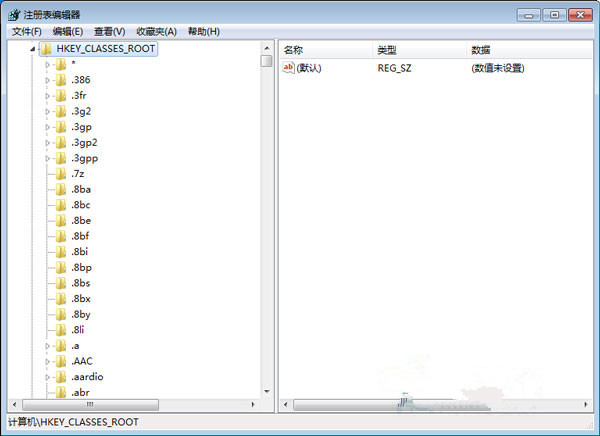Click the folder icon for .3g2
This screenshot has width=600, height=436.
point(61,111)
